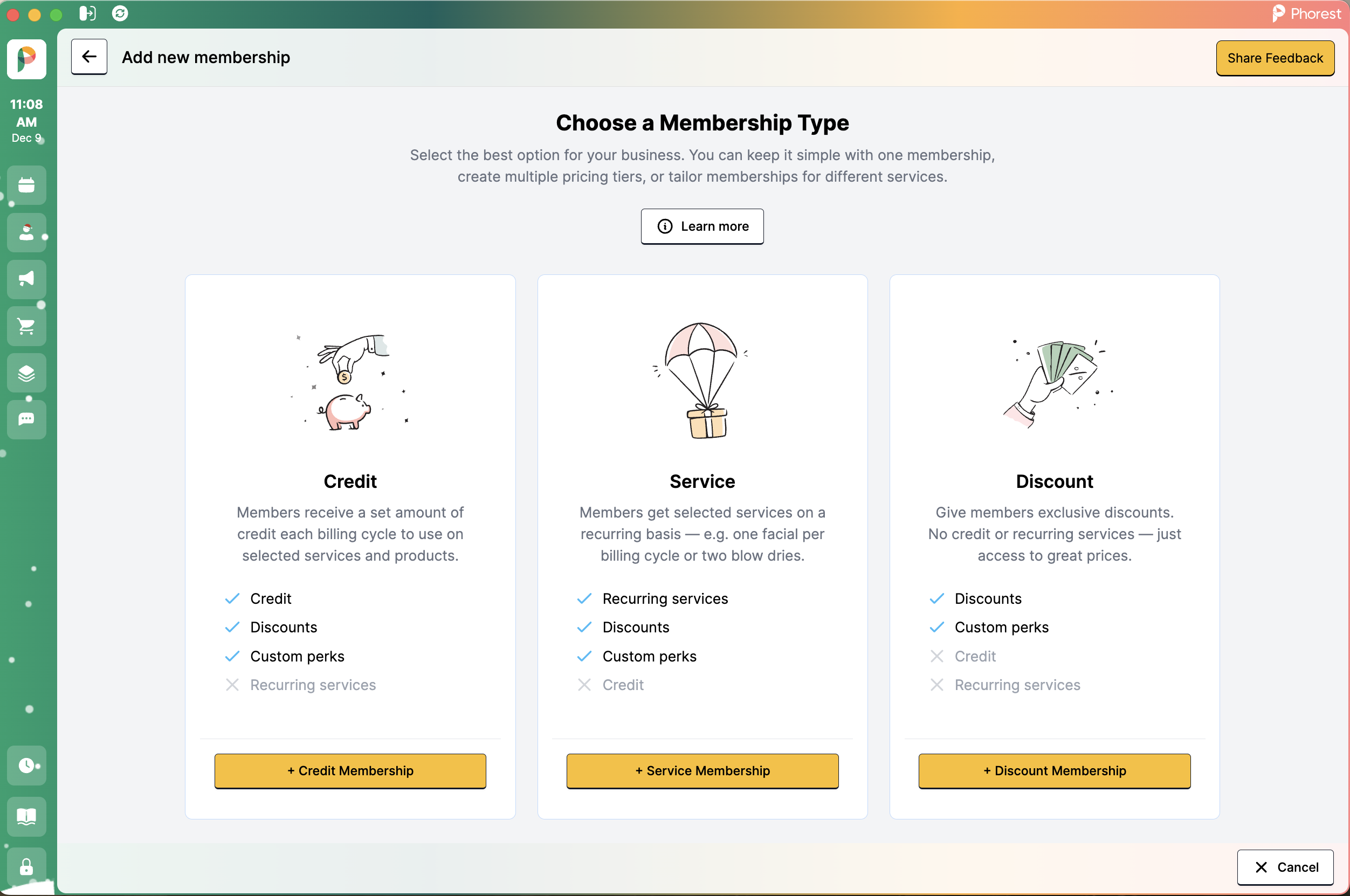Screen dimensions: 1350x896
Task: Click the logout icon in the title bar
Action: 87,13
